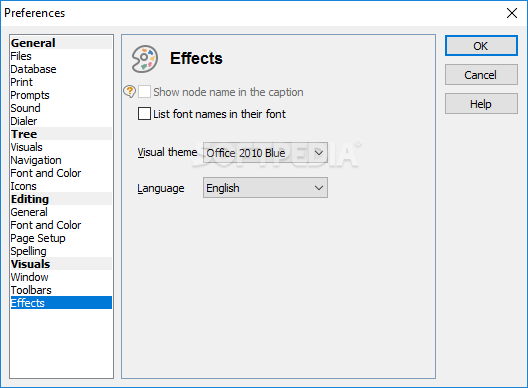Click the Language label
Image resolution: width=528 pixels, height=388 pixels.
point(161,188)
